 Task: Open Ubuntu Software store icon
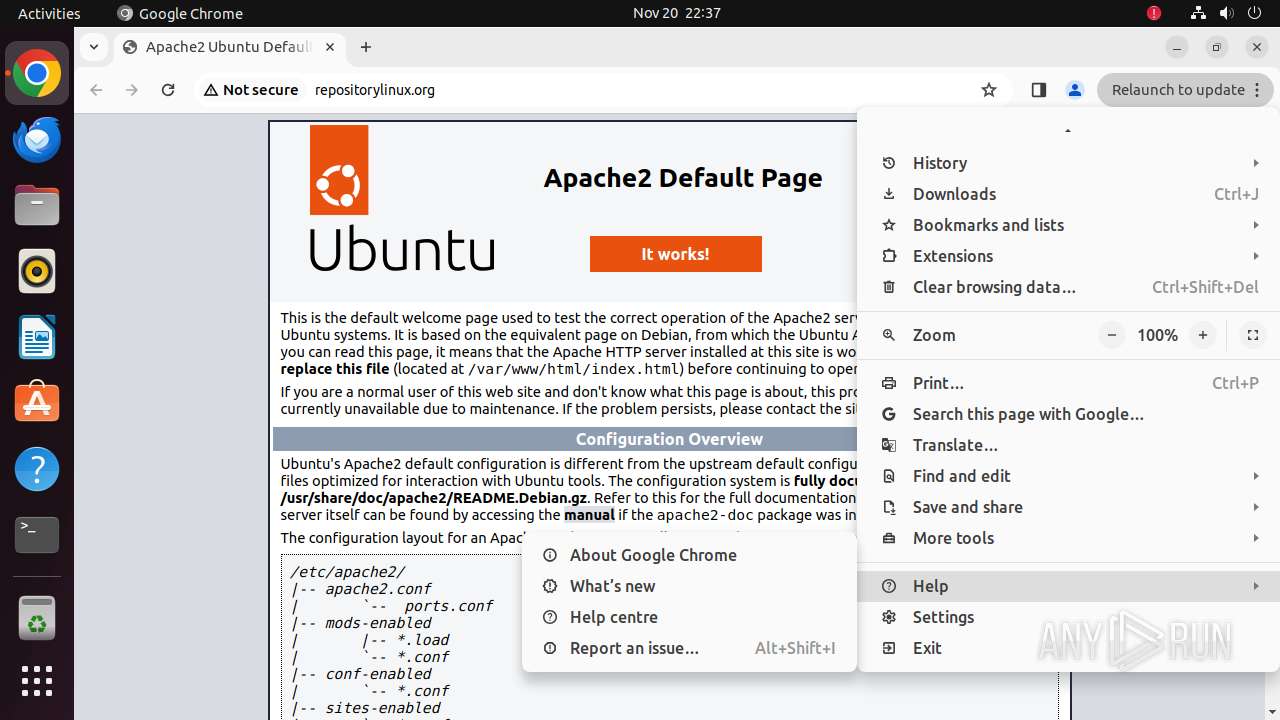37,402
